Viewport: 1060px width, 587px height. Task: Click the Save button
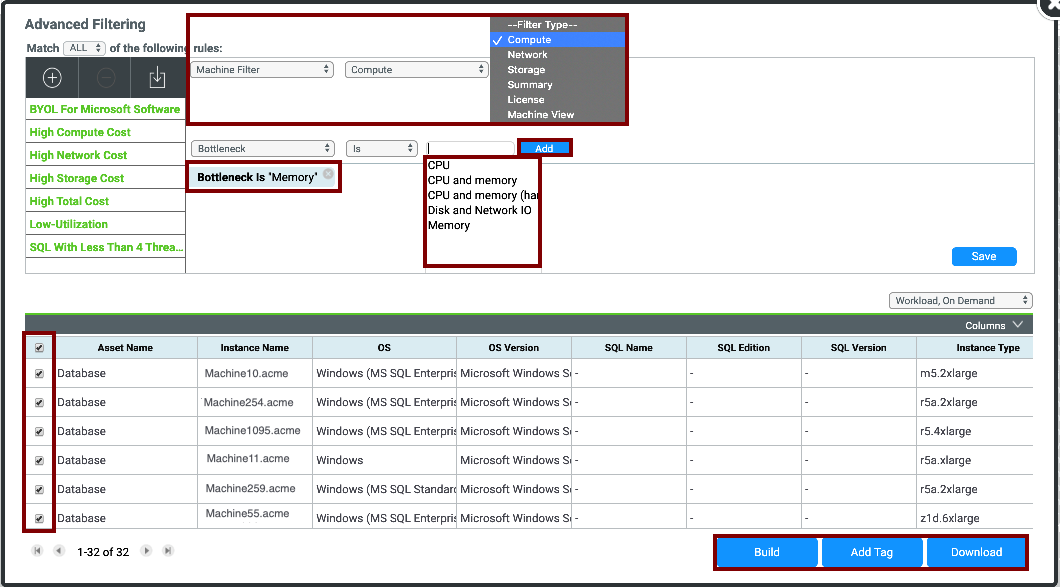tap(983, 256)
